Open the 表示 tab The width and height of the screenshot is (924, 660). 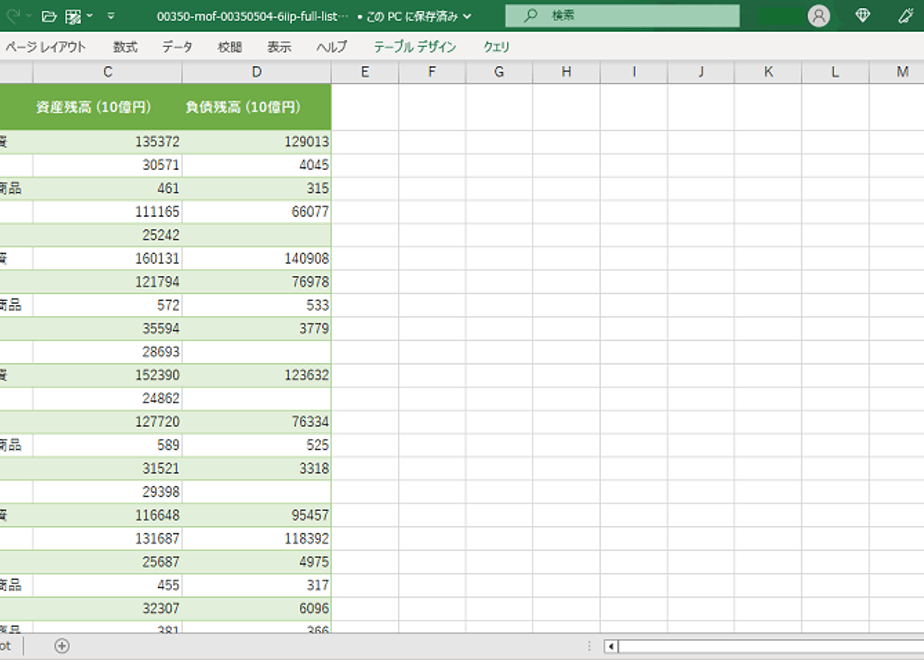click(x=279, y=47)
